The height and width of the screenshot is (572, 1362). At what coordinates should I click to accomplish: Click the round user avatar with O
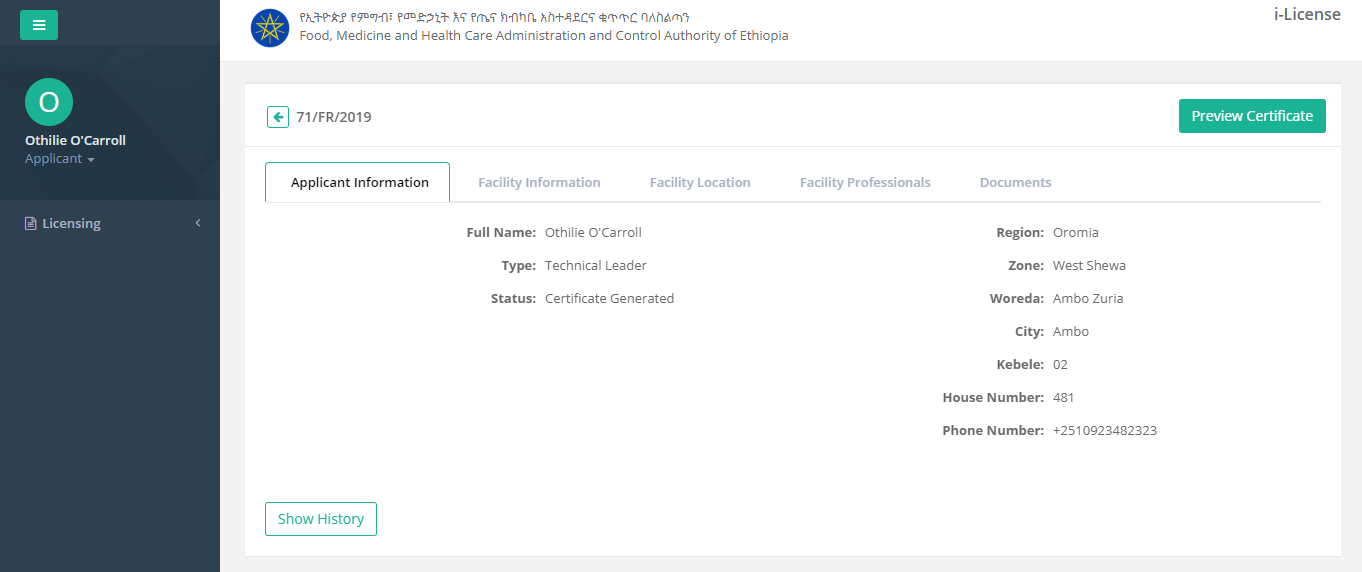[x=49, y=102]
